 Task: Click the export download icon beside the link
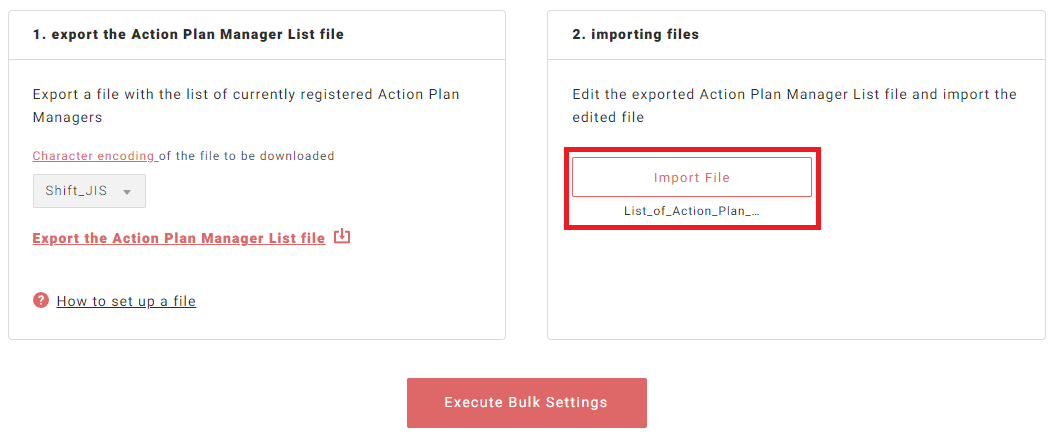(x=342, y=237)
